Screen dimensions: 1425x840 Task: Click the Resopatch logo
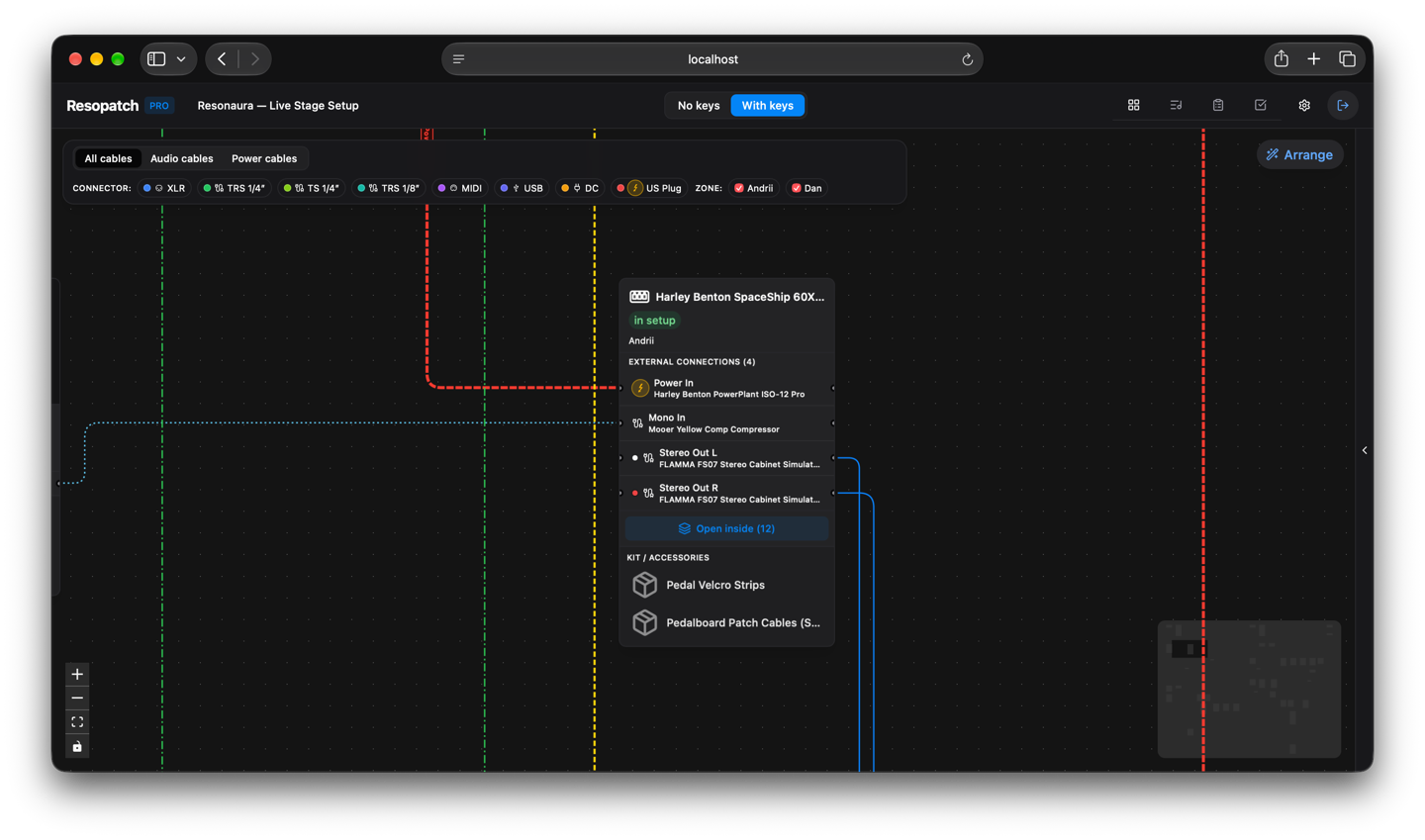tap(102, 105)
